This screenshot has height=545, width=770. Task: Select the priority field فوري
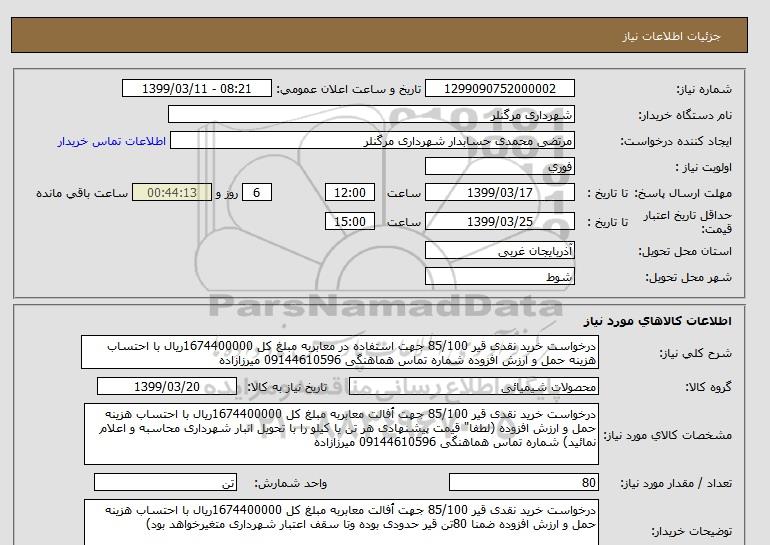tap(499, 167)
